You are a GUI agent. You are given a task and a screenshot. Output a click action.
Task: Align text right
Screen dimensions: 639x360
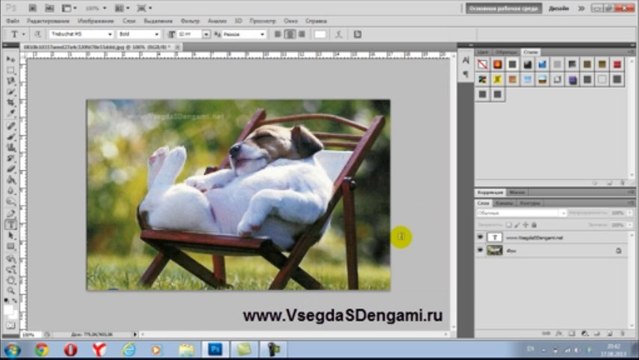point(302,34)
